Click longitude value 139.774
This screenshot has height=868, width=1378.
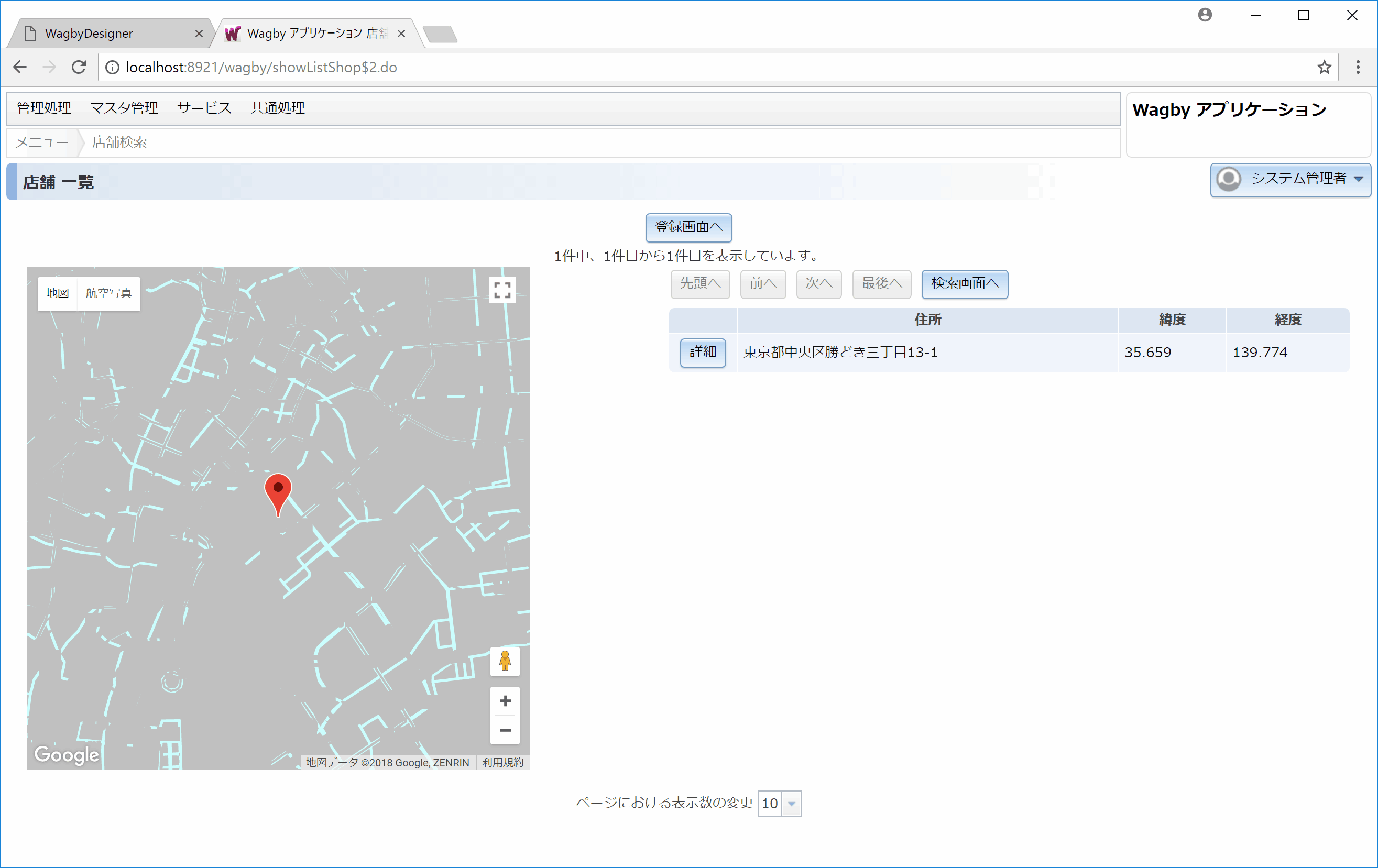tap(1260, 353)
